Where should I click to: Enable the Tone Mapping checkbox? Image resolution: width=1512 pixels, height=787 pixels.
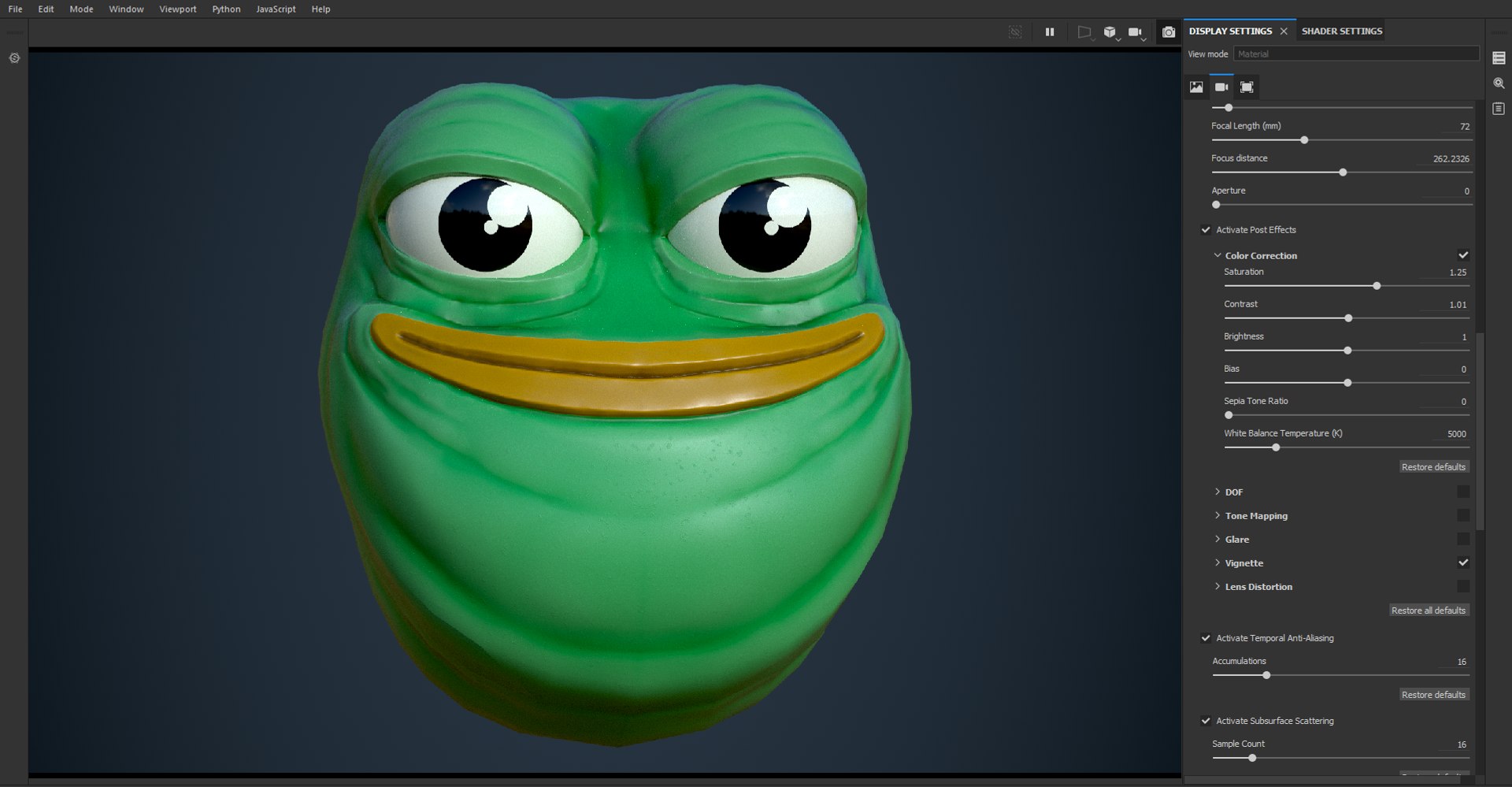pyautogui.click(x=1463, y=515)
